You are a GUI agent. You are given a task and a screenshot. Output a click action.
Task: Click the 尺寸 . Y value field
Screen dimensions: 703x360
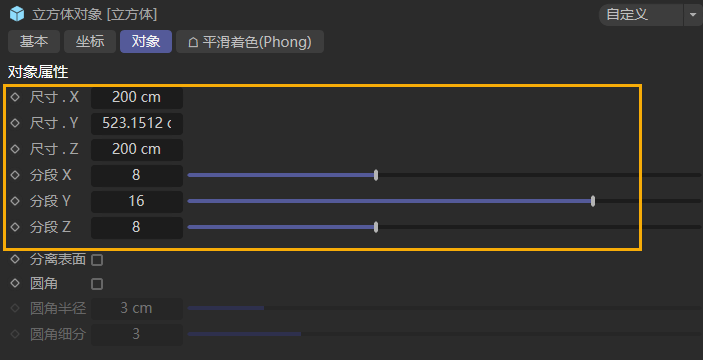click(x=137, y=123)
